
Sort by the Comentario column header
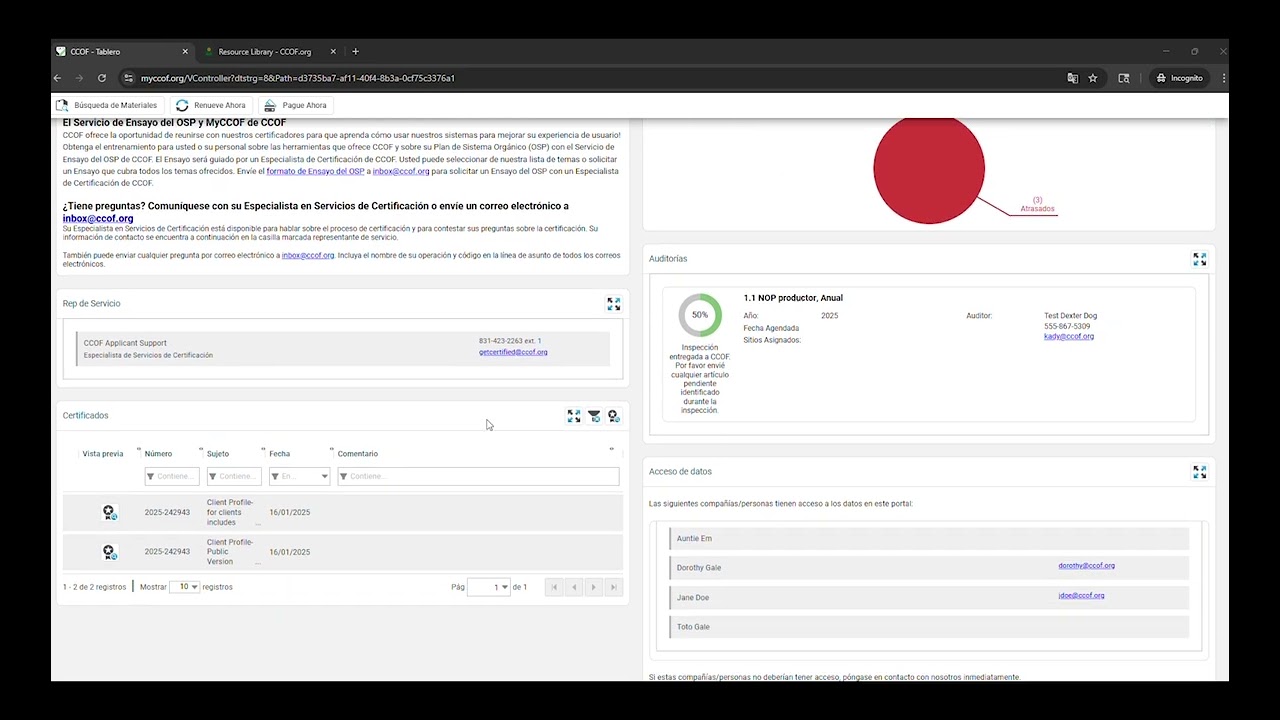coord(358,454)
